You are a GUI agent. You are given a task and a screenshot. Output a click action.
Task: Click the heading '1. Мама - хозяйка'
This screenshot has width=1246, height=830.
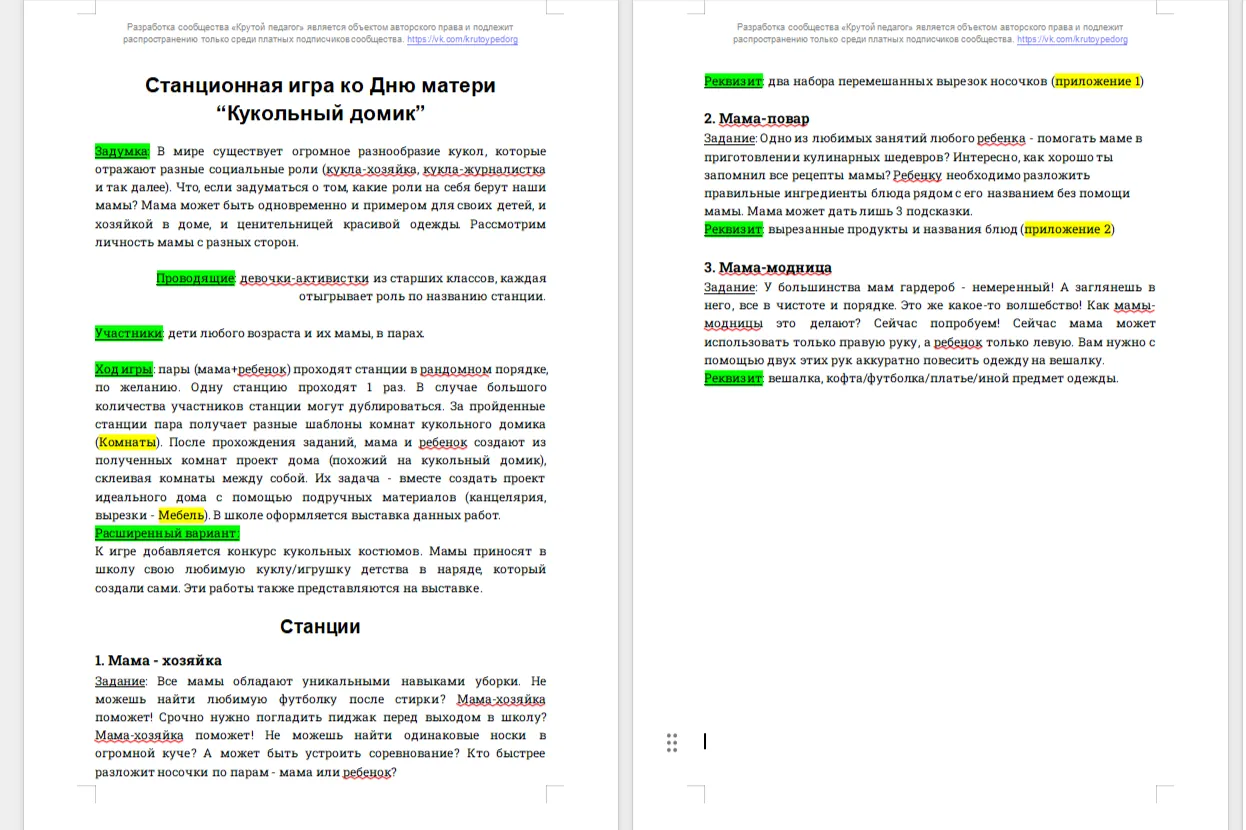click(x=158, y=660)
